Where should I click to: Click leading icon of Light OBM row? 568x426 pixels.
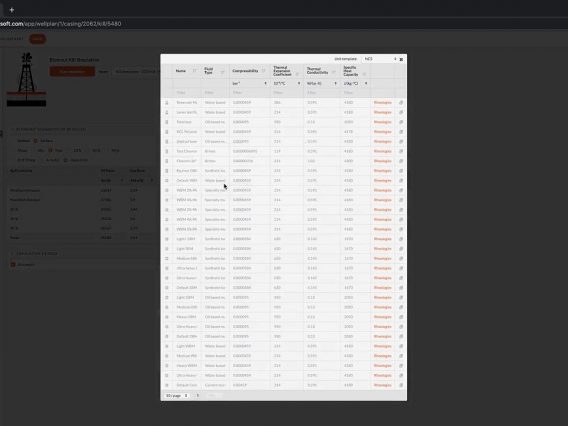click(x=167, y=297)
